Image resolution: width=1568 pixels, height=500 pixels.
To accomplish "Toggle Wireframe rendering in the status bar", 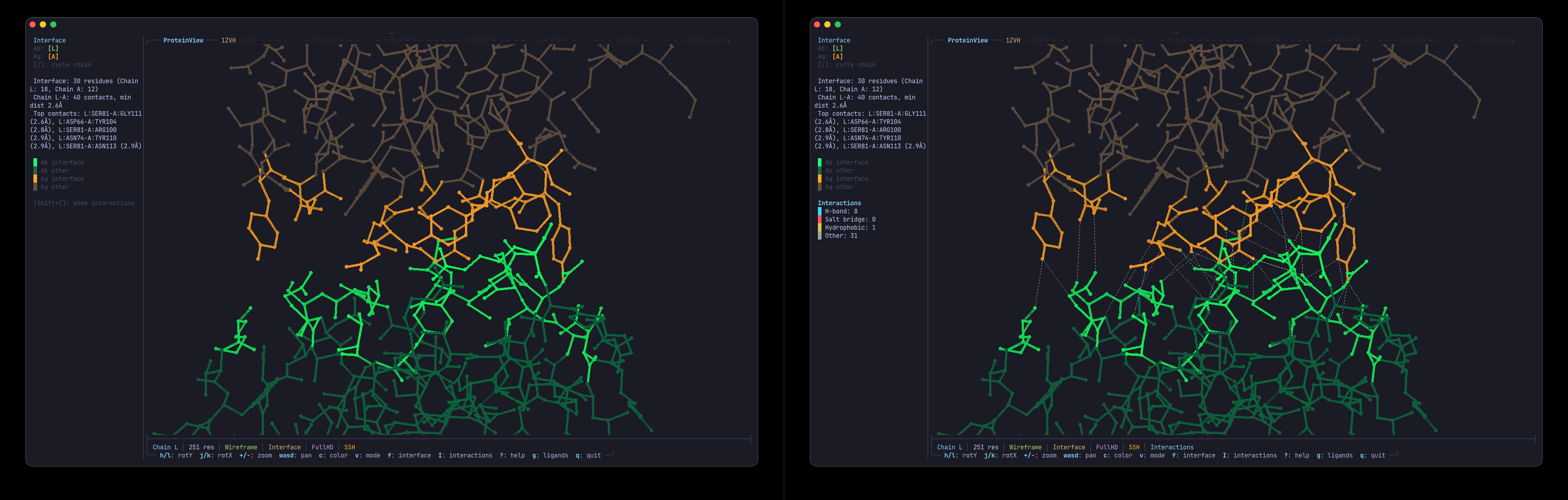I will click(x=241, y=446).
